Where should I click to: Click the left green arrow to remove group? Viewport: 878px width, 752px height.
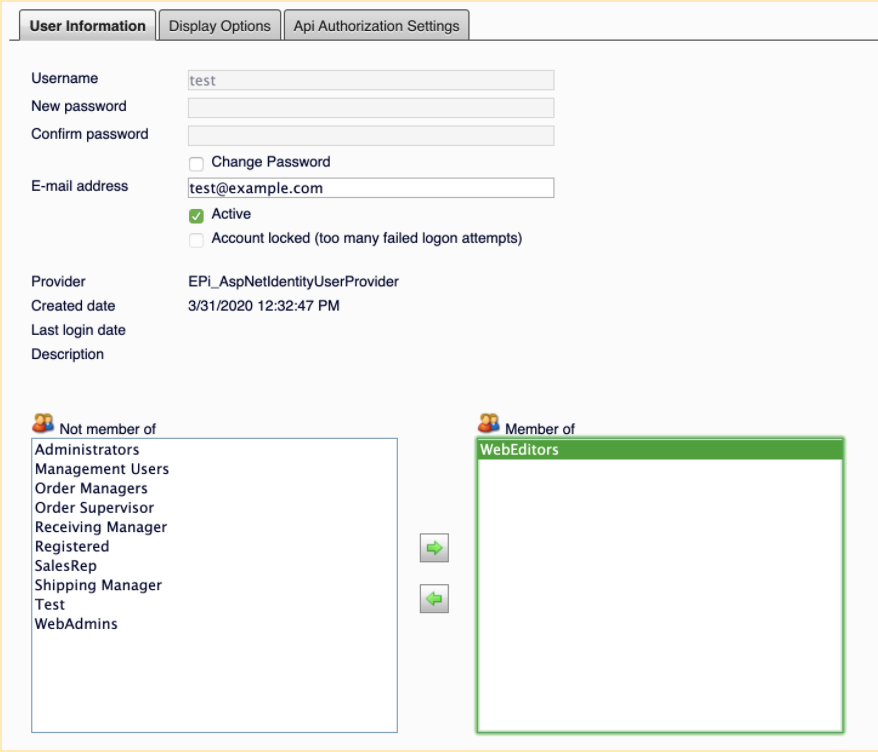433,598
